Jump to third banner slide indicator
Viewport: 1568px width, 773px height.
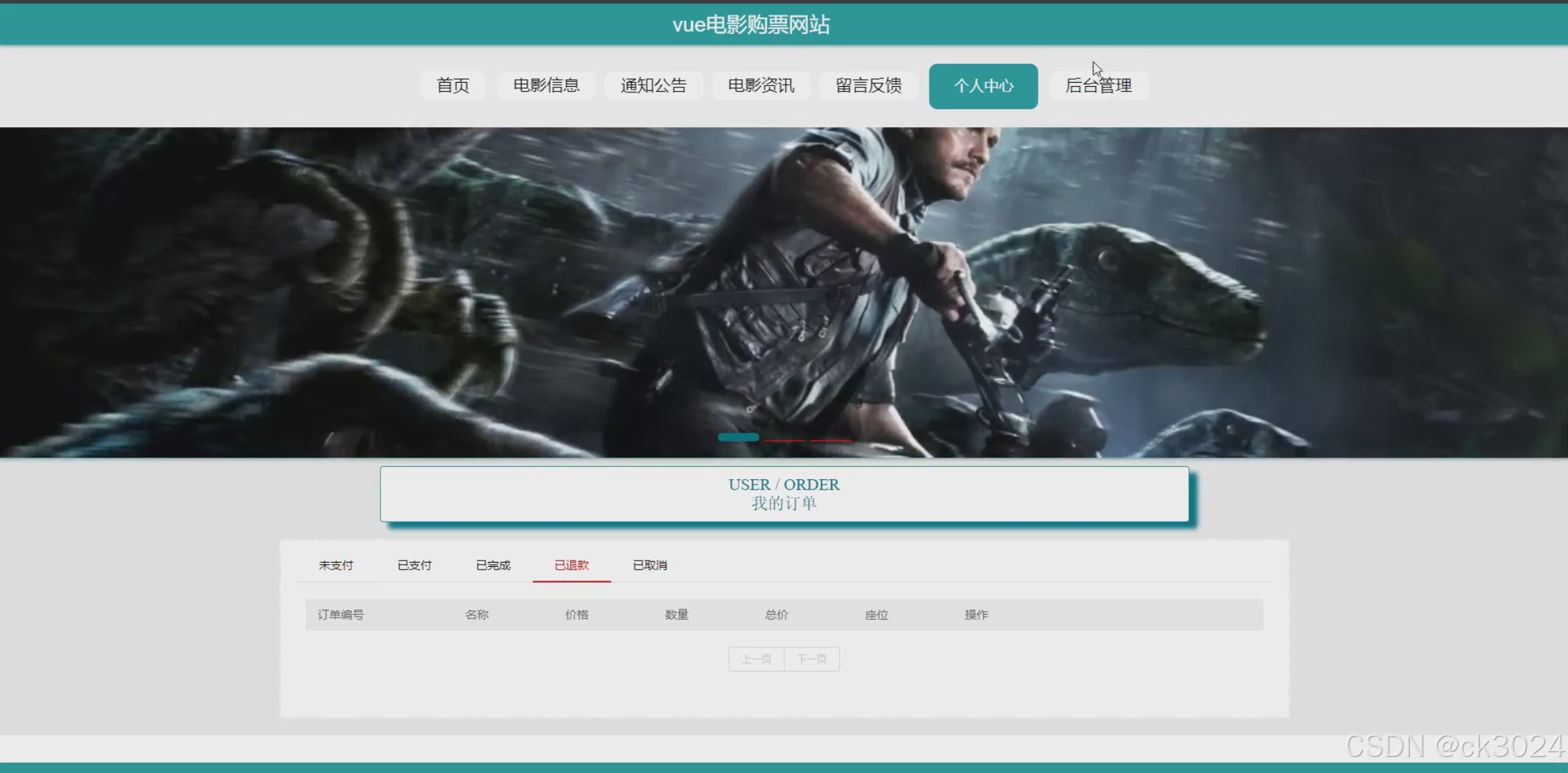830,440
